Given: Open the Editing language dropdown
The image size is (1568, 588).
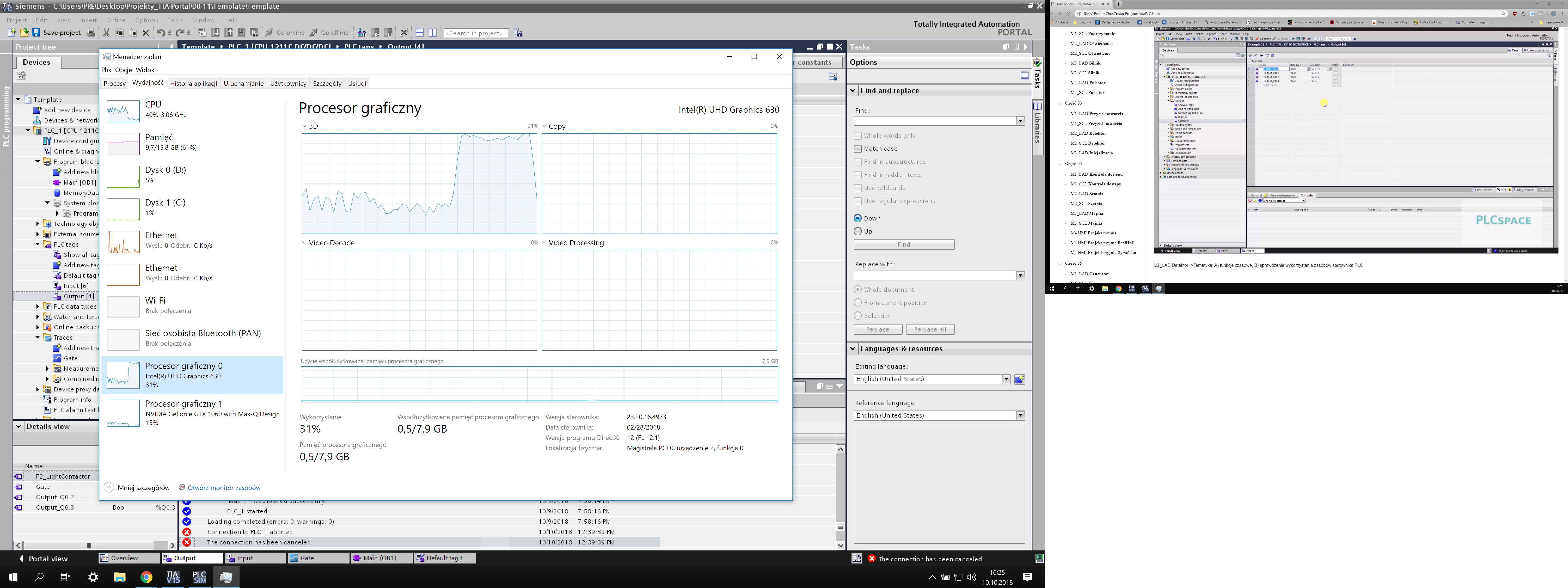Looking at the screenshot, I should pos(1006,379).
